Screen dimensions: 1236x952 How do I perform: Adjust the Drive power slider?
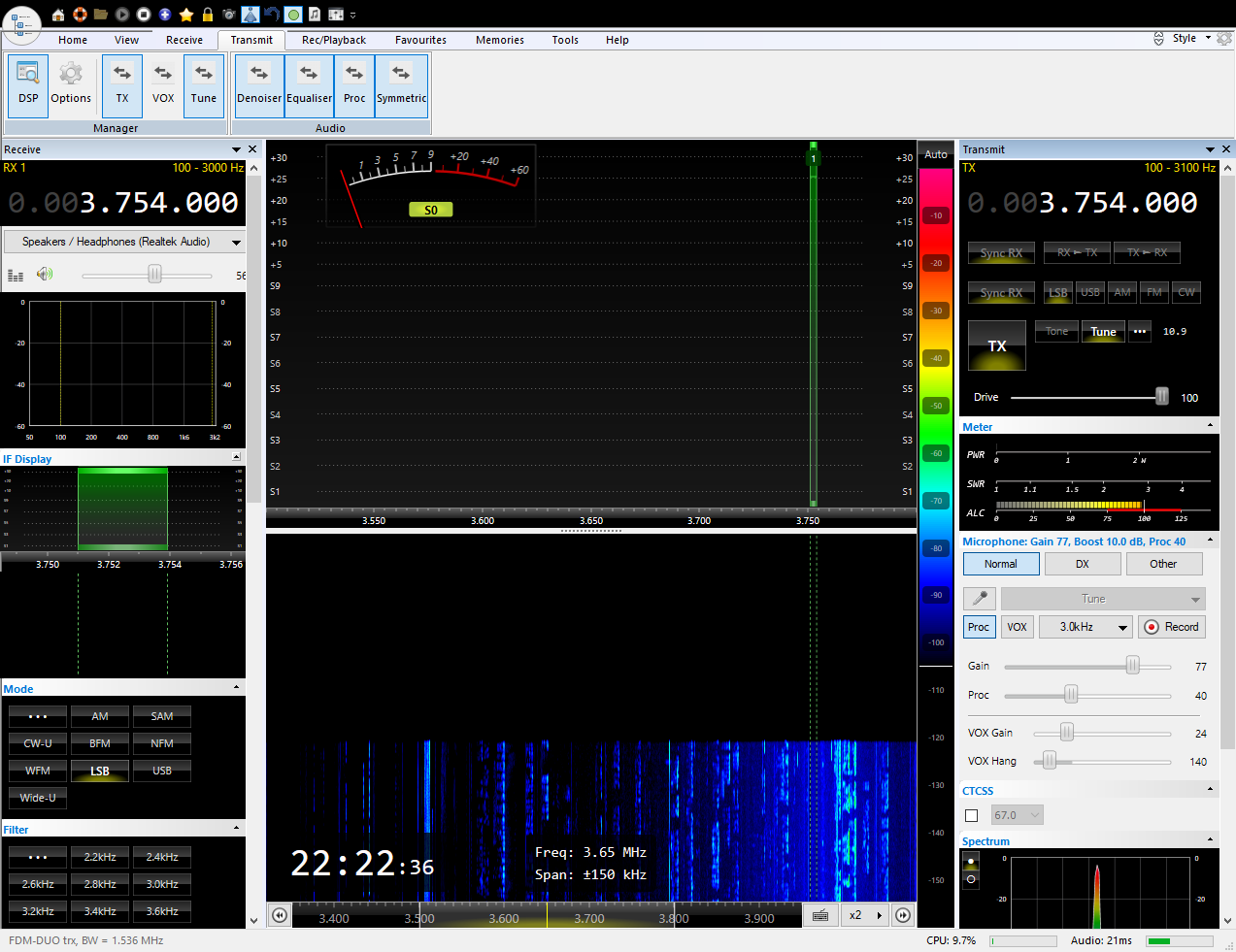point(1161,397)
